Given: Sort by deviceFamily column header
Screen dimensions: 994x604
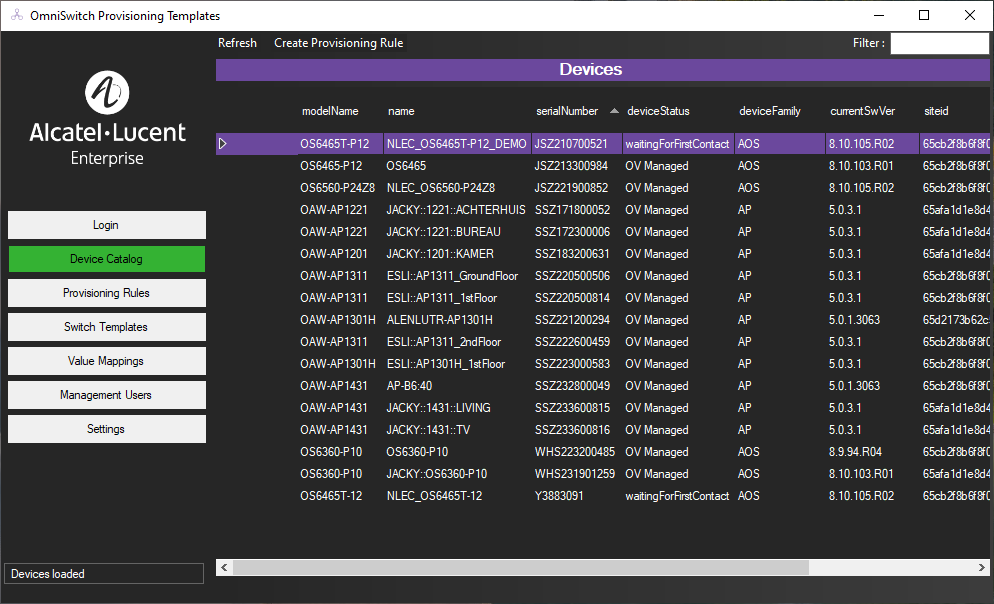Looking at the screenshot, I should point(770,111).
